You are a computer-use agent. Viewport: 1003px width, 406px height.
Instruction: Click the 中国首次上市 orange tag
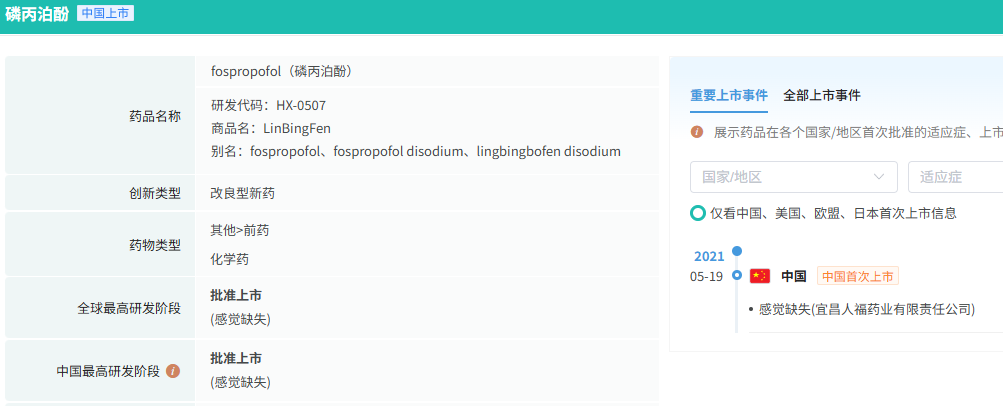(857, 276)
